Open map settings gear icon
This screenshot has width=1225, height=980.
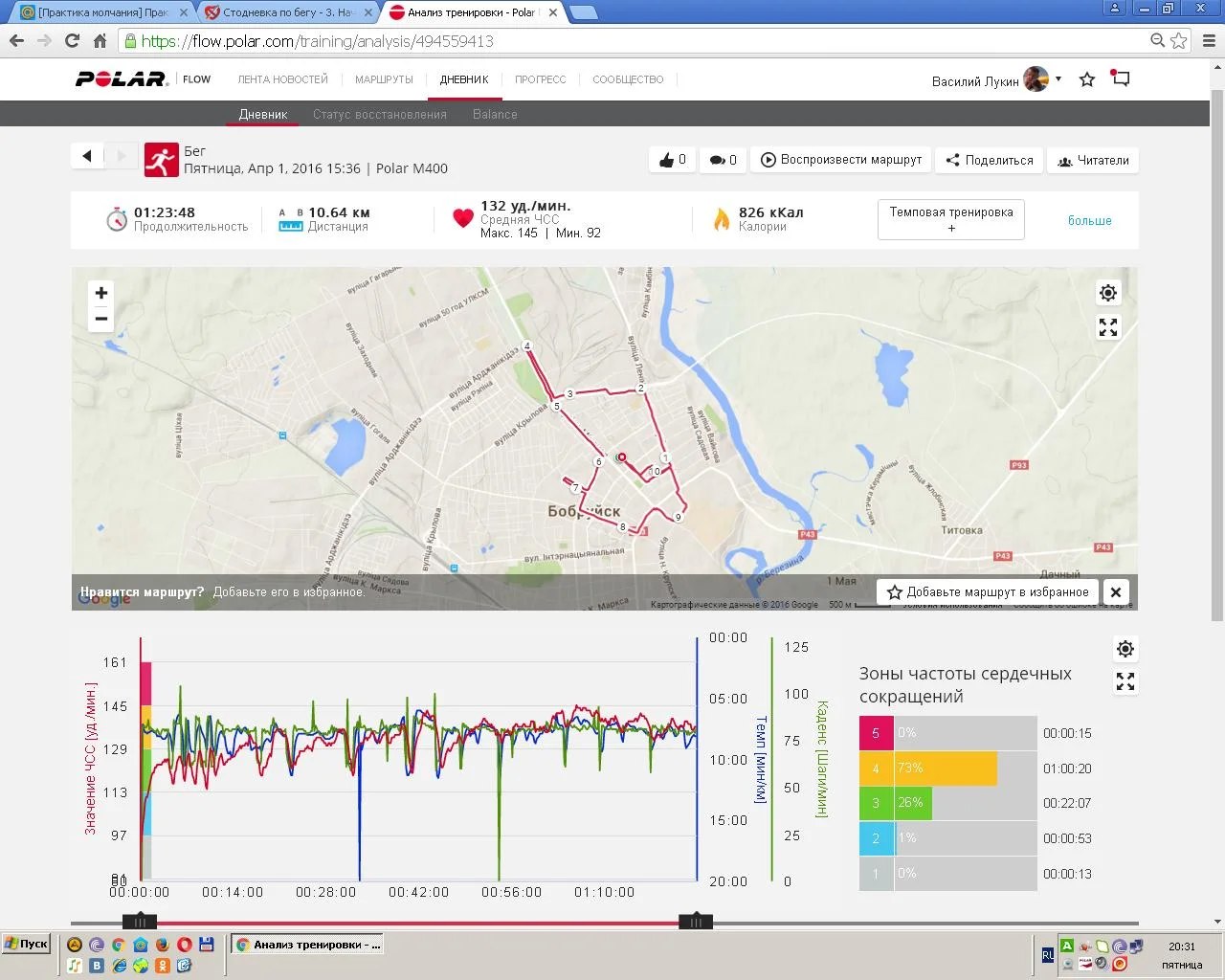point(1107,293)
